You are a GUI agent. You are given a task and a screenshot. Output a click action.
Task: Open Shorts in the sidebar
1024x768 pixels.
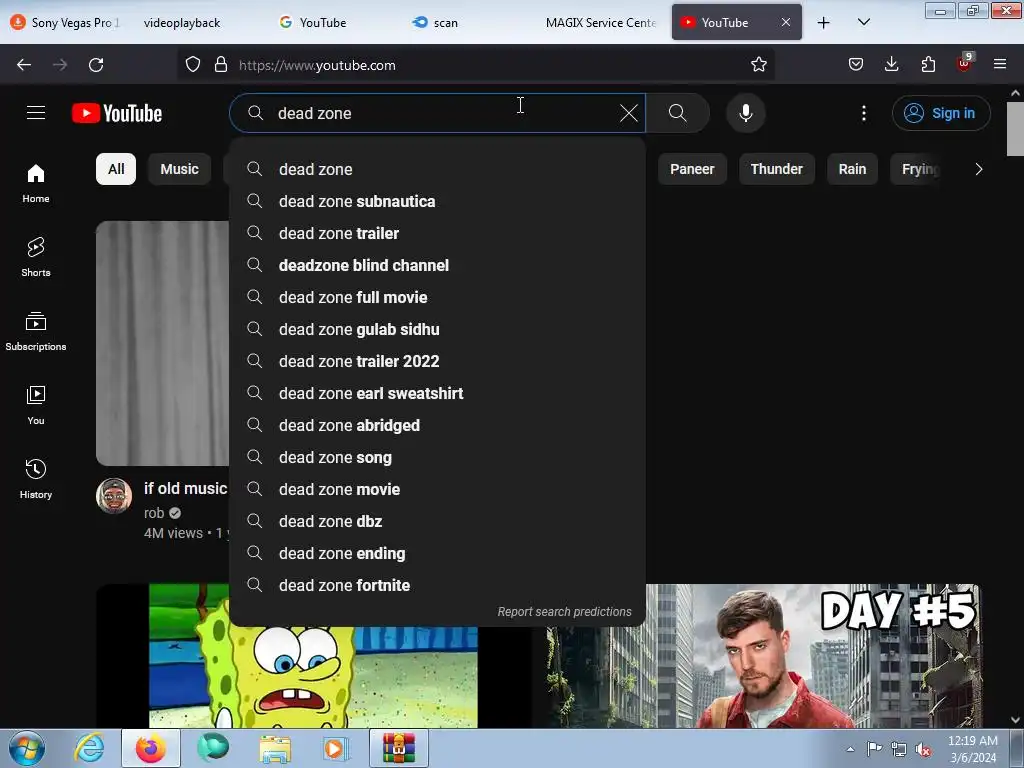36,257
